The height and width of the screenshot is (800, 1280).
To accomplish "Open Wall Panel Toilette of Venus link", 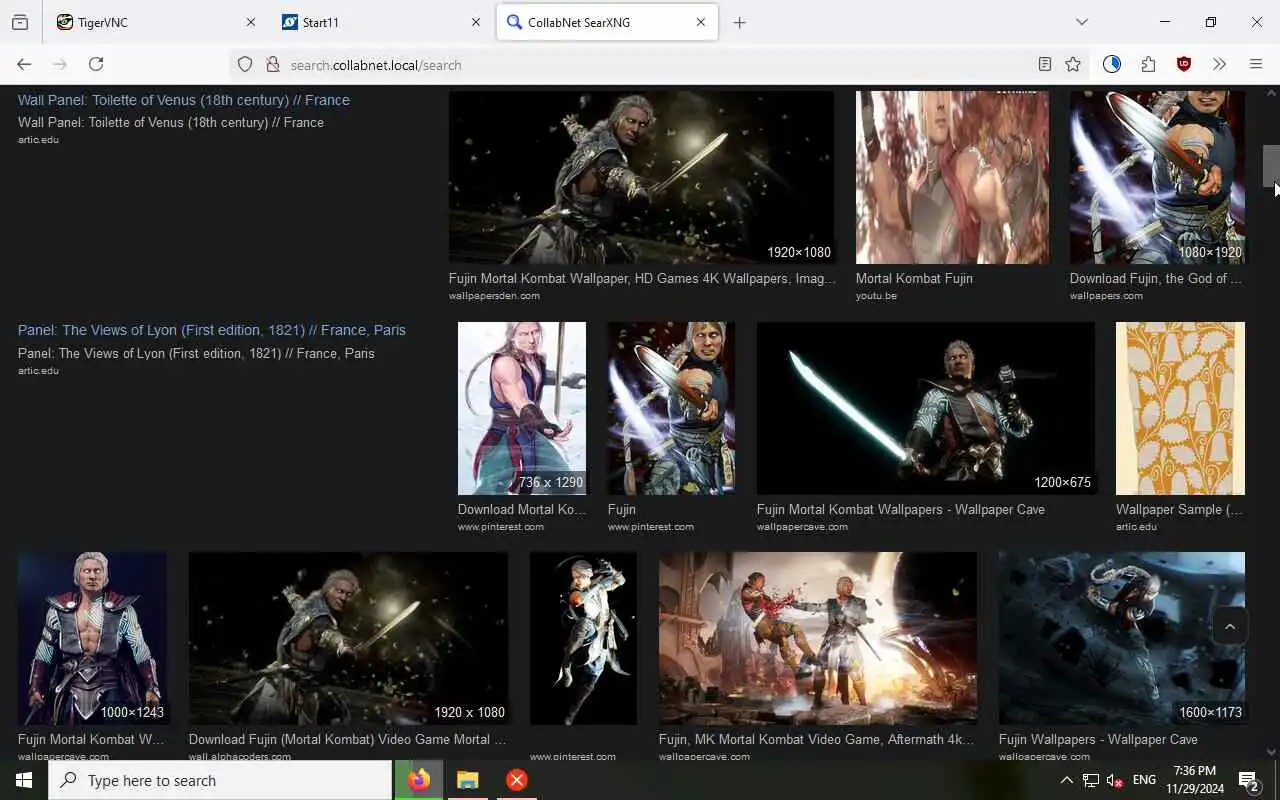I will tap(184, 100).
